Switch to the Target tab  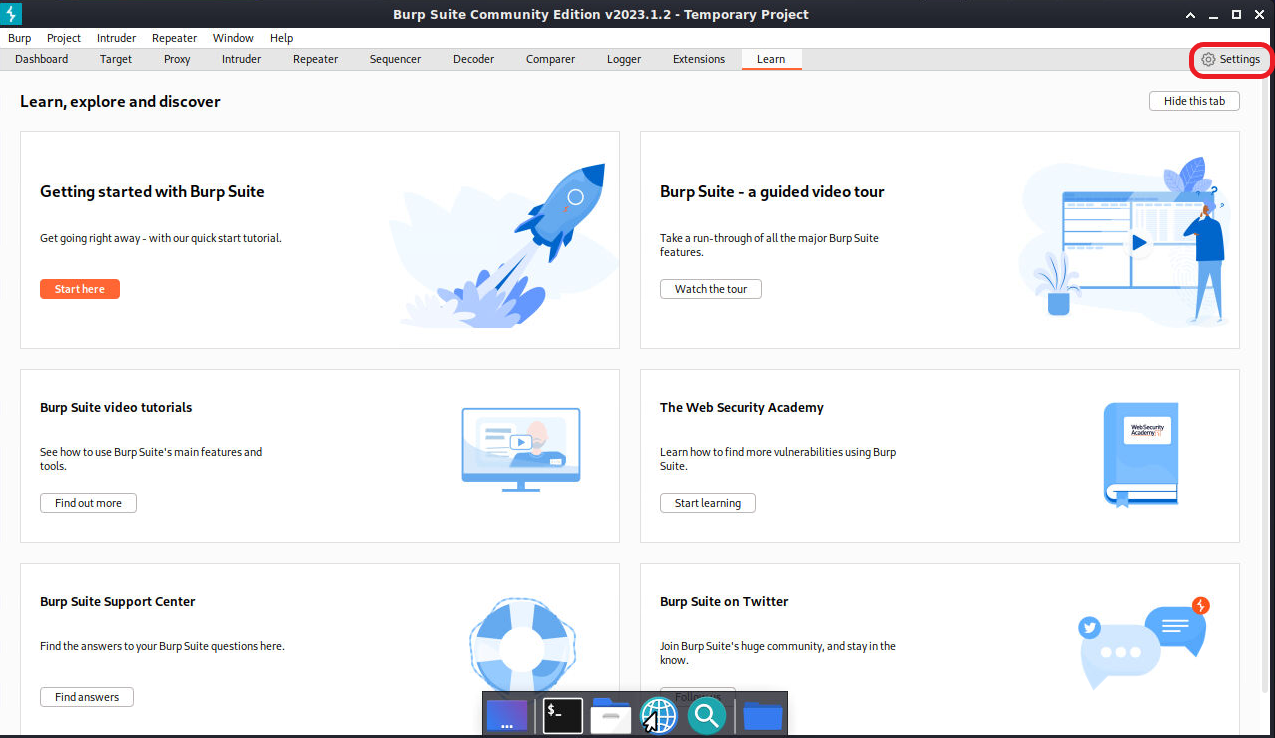[x=116, y=59]
